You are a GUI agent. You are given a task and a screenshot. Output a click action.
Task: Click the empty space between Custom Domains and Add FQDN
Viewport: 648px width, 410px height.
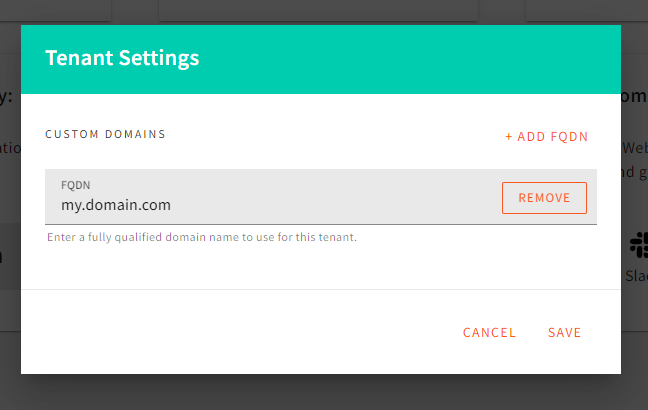coord(330,135)
